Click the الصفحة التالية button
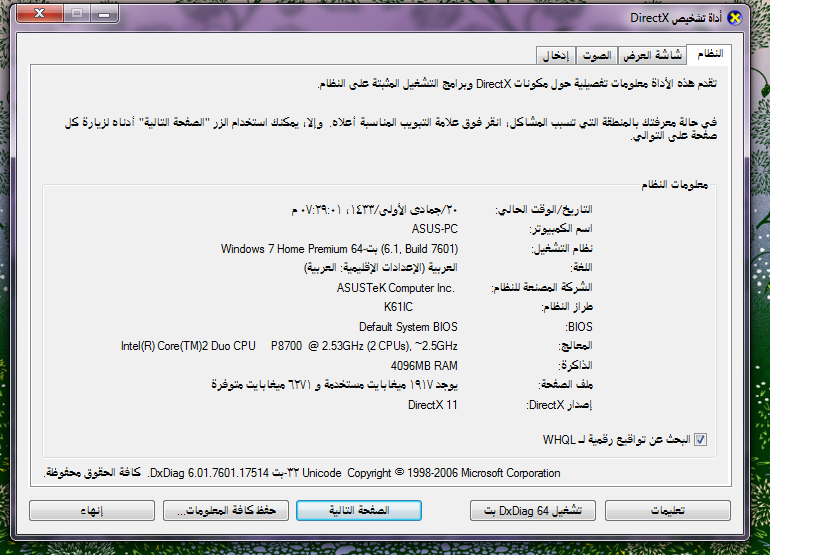Image resolution: width=819 pixels, height=555 pixels. click(x=359, y=511)
